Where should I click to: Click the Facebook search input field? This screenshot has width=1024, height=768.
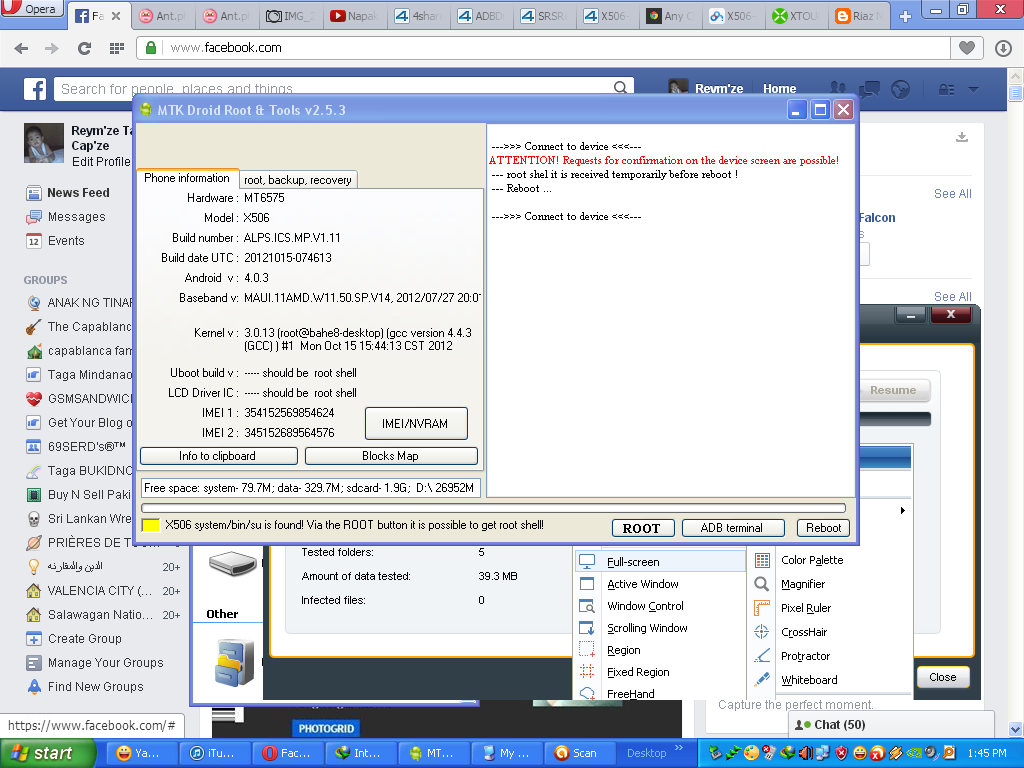pos(350,89)
